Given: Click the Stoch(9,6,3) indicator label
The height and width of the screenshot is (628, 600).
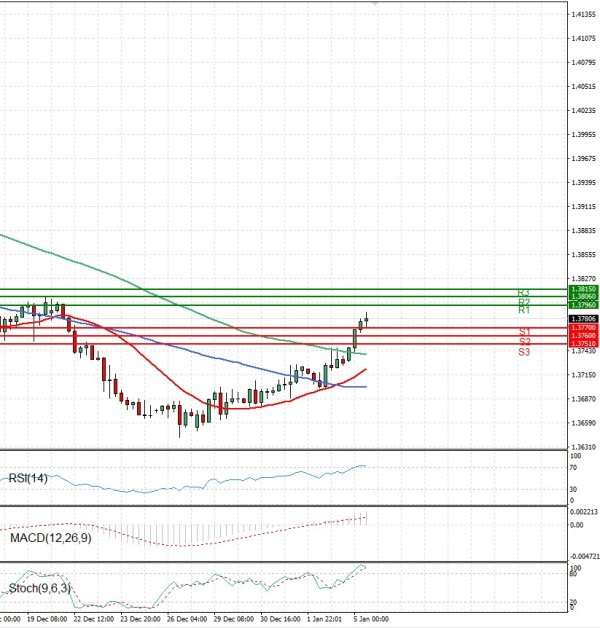Looking at the screenshot, I should click(x=39, y=589).
